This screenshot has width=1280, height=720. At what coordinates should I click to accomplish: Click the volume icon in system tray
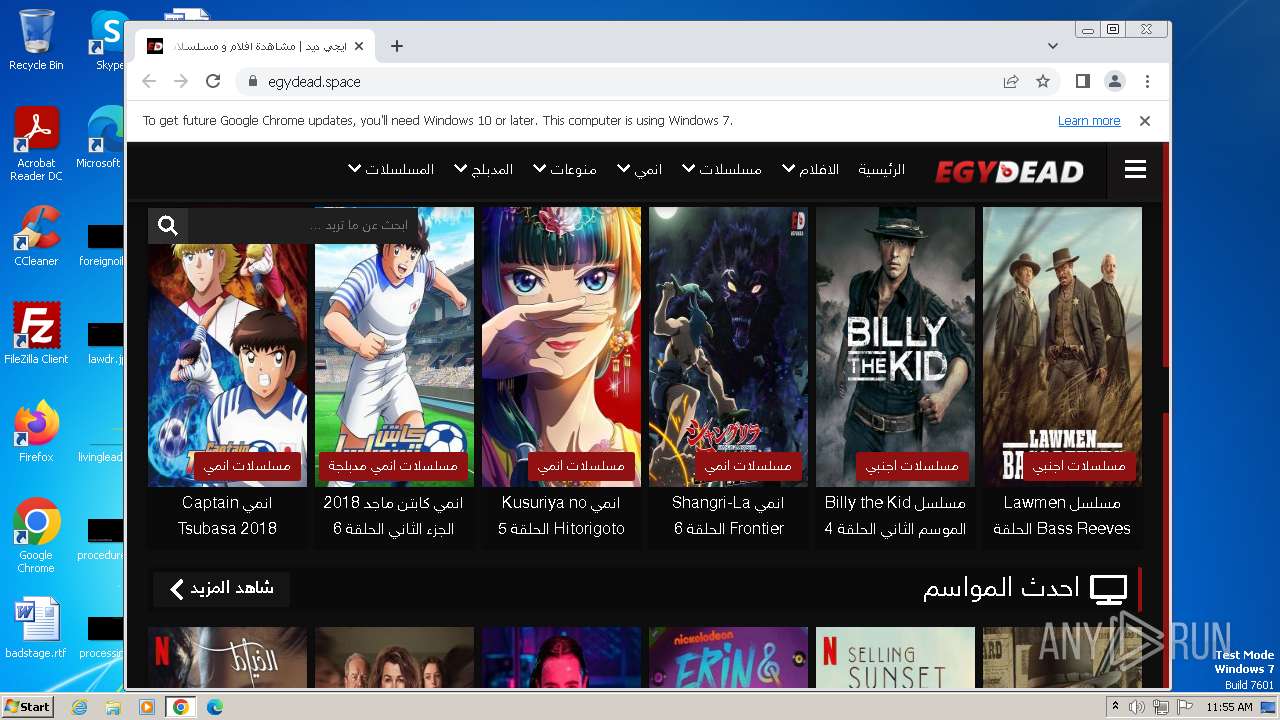click(x=1137, y=707)
